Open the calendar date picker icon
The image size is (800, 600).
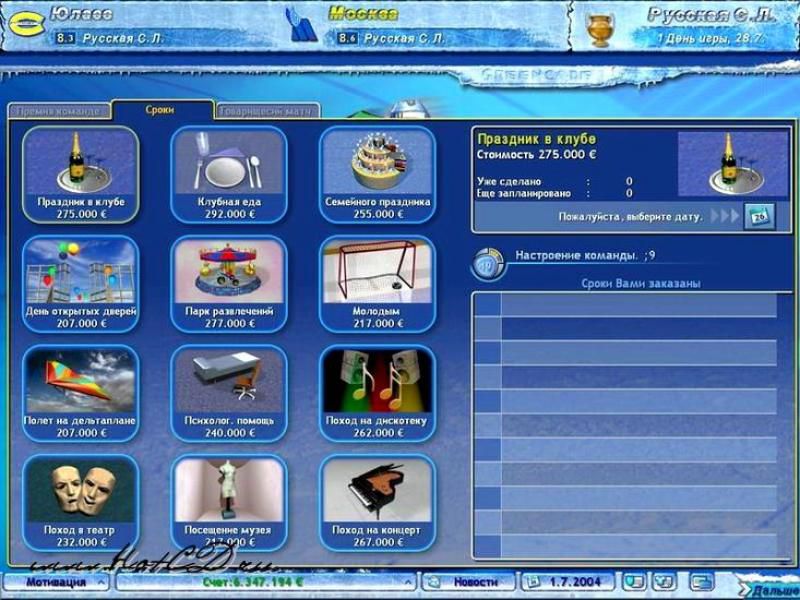[759, 215]
